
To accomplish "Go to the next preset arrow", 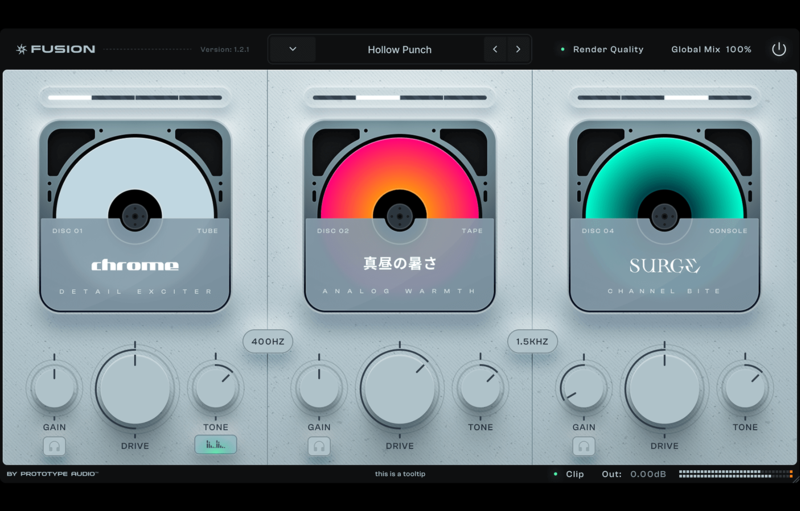I will [x=518, y=49].
